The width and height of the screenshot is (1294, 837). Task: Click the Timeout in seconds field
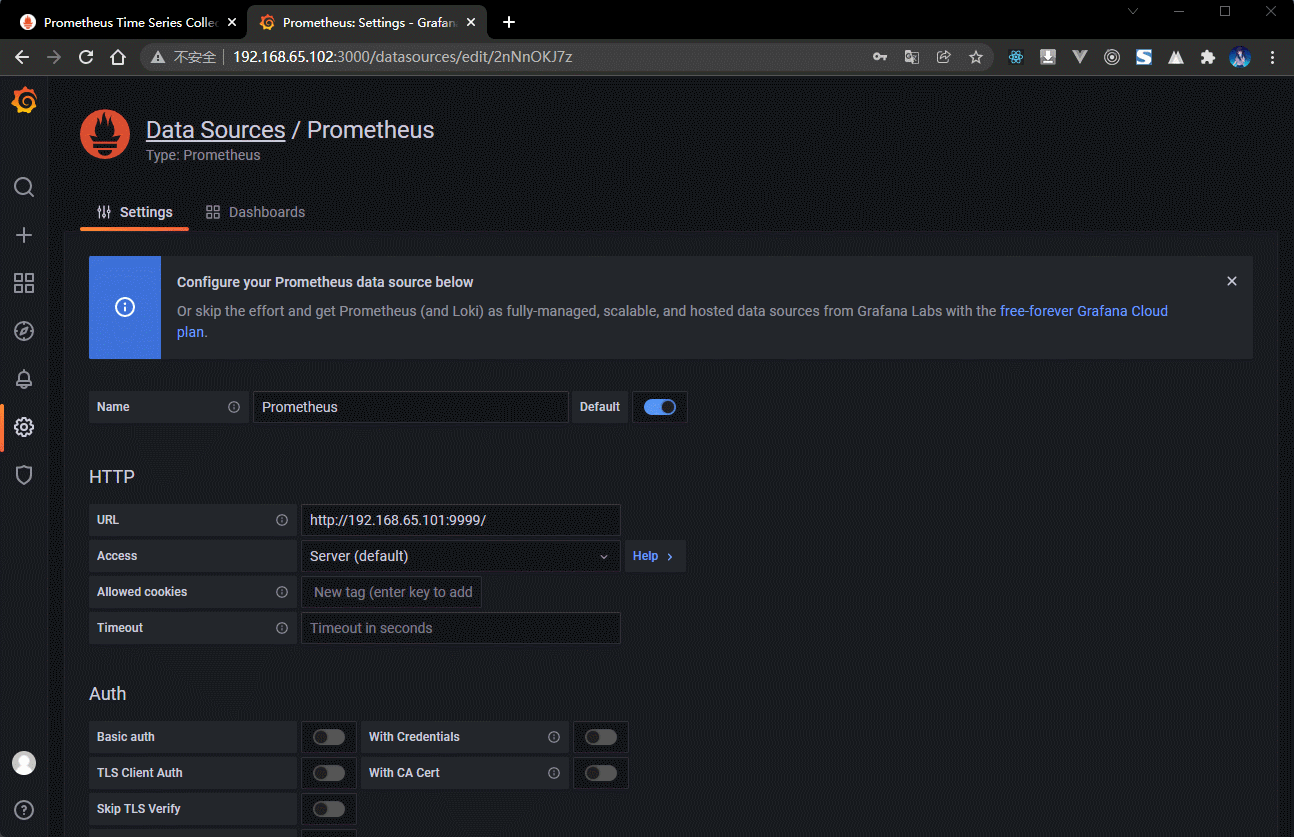tap(461, 628)
